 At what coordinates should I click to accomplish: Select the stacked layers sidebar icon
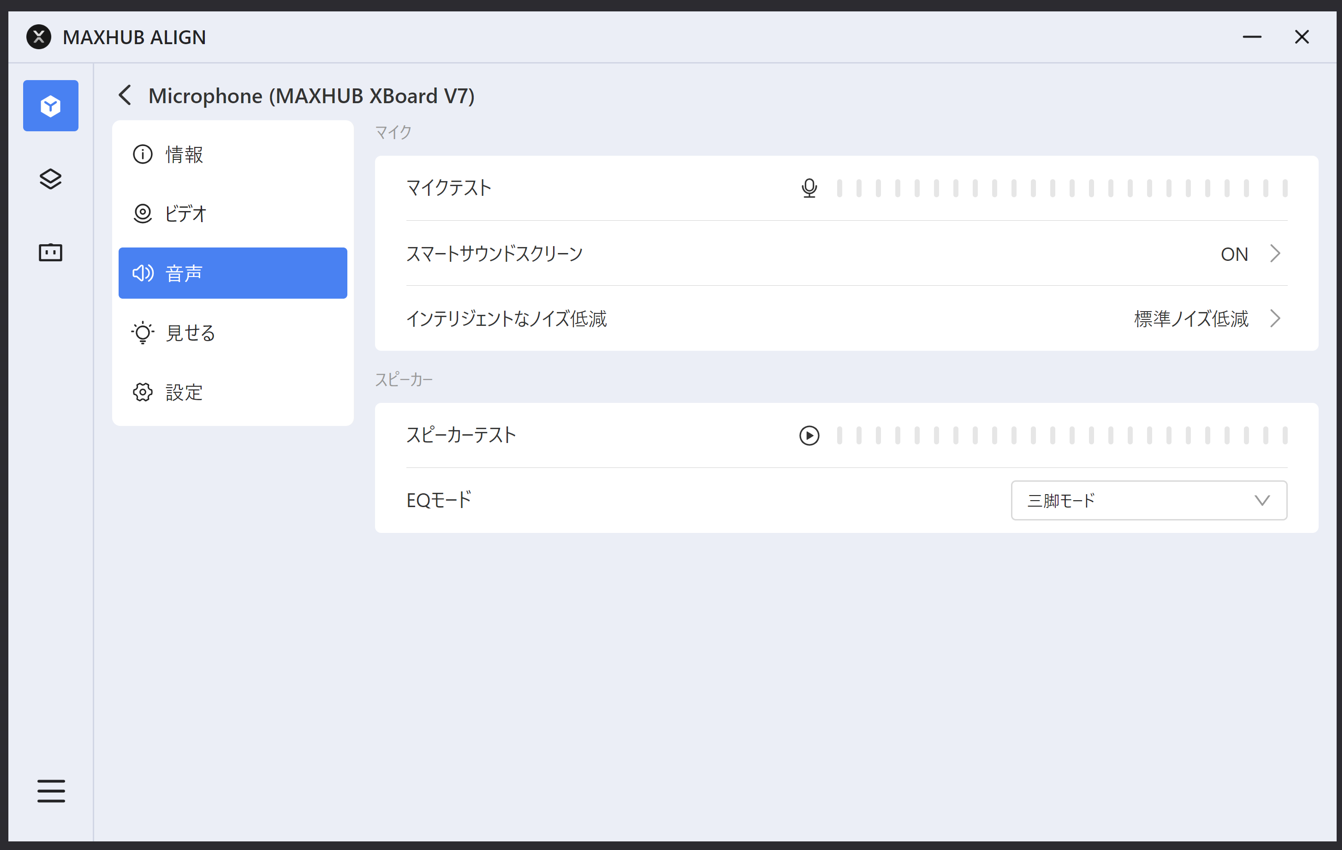51,179
